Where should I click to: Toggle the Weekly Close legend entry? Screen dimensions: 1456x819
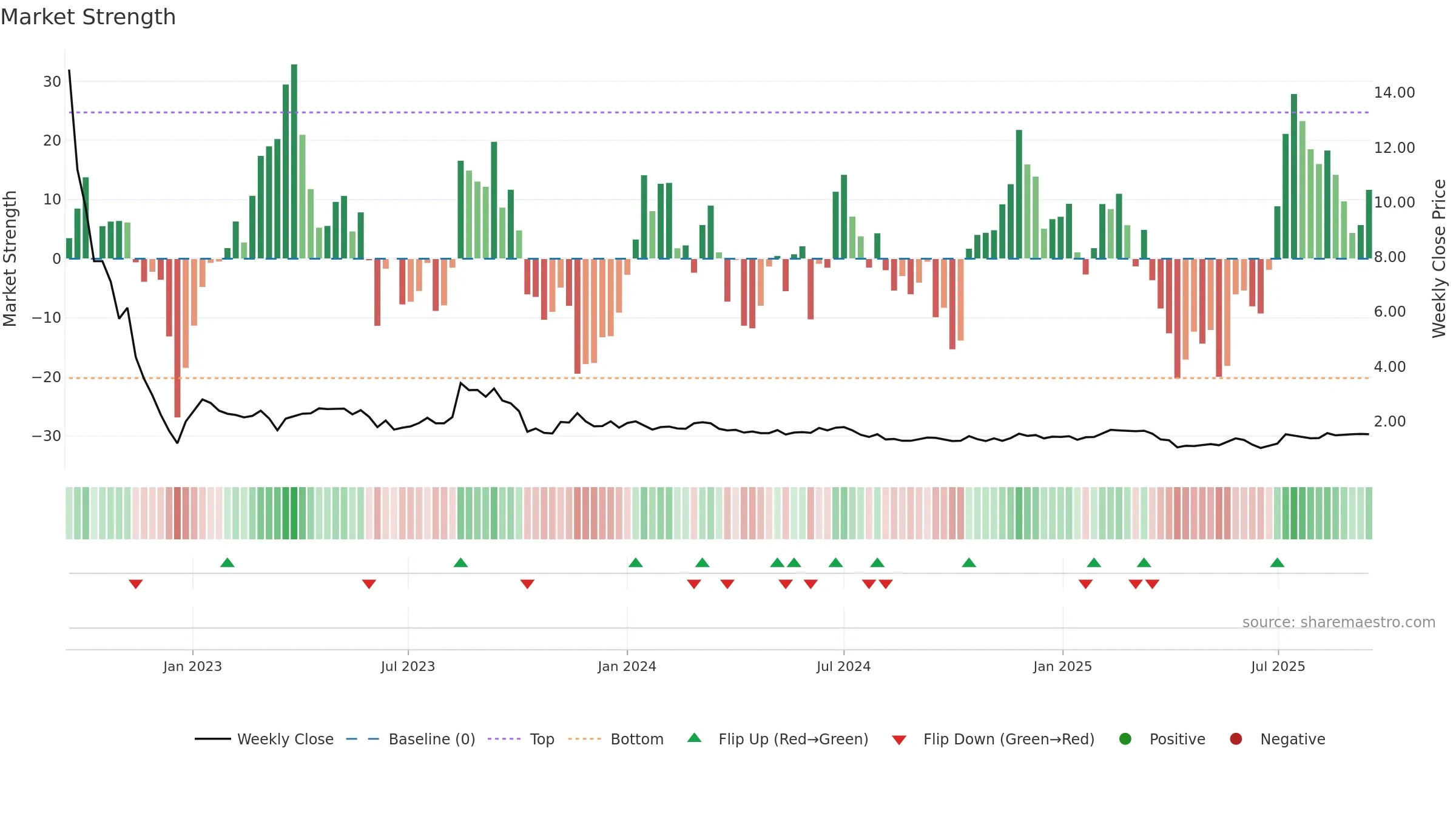tap(264, 739)
